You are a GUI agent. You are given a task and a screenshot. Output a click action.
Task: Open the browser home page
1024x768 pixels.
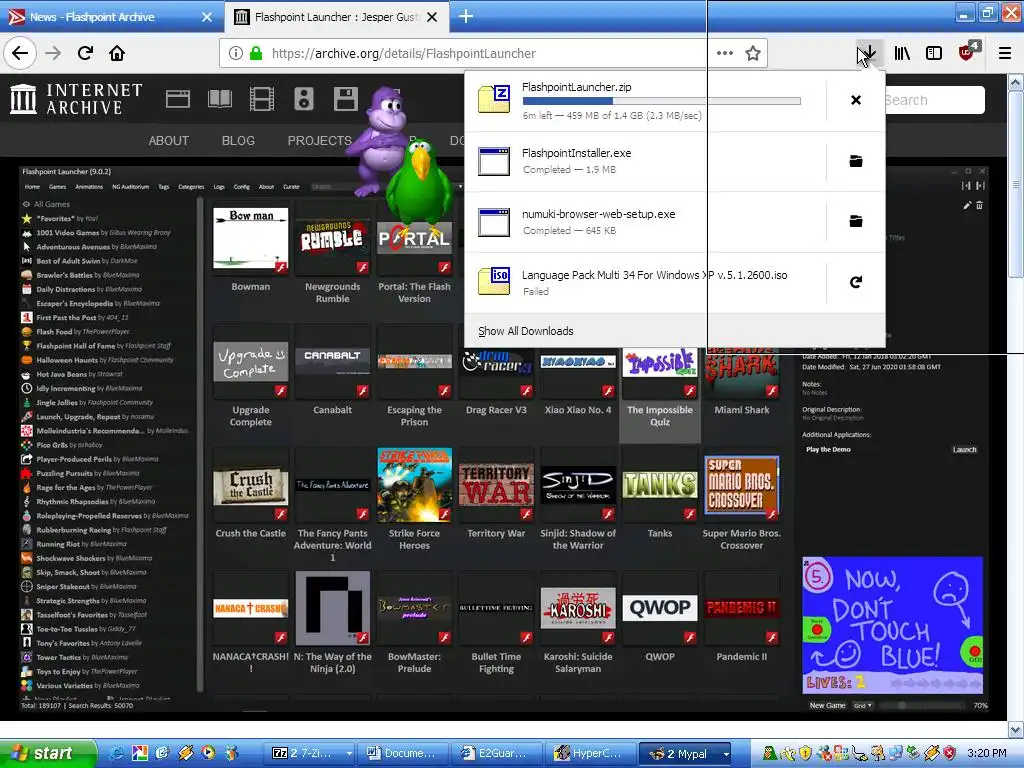(x=117, y=54)
